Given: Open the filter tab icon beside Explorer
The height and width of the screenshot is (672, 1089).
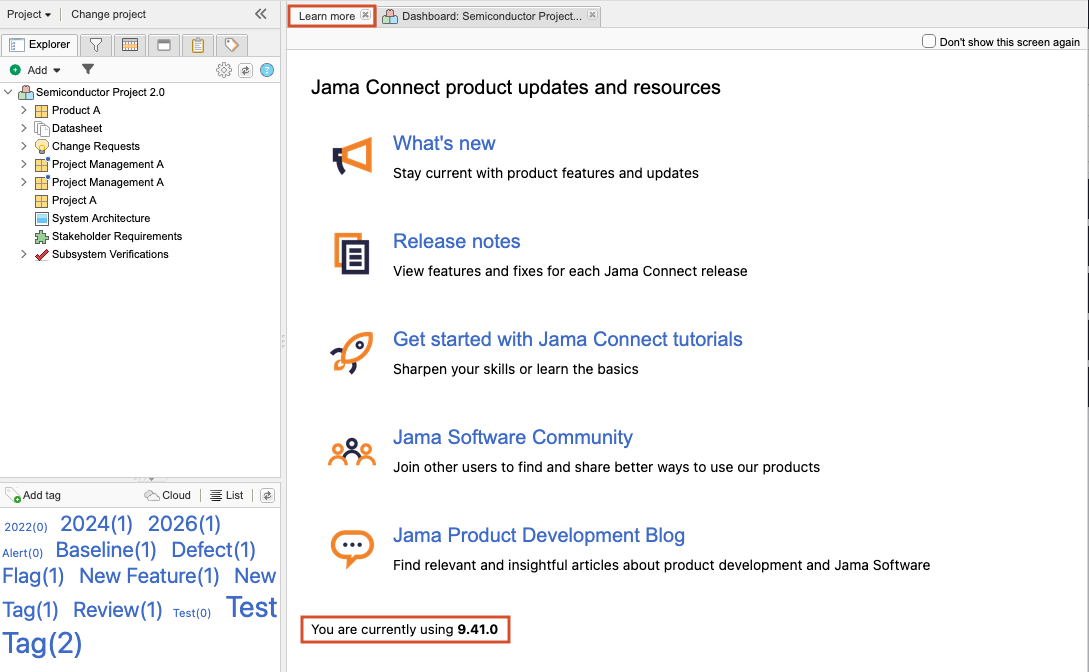Looking at the screenshot, I should tap(96, 45).
